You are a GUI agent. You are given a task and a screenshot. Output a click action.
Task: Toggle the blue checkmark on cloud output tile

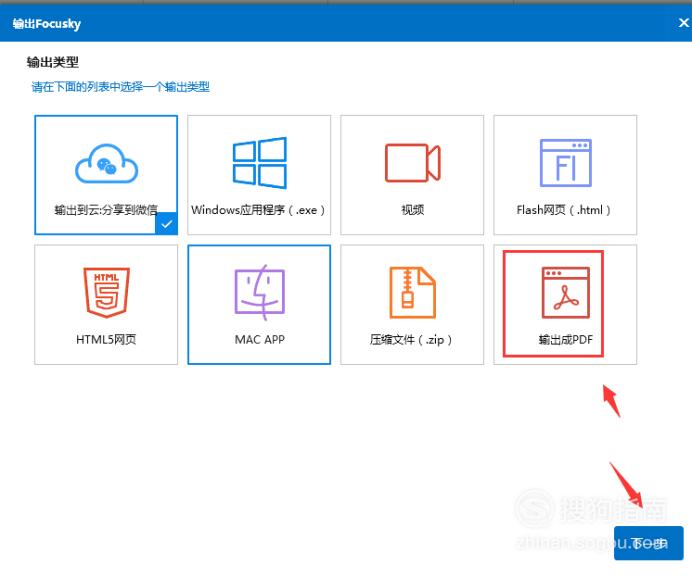coord(166,224)
